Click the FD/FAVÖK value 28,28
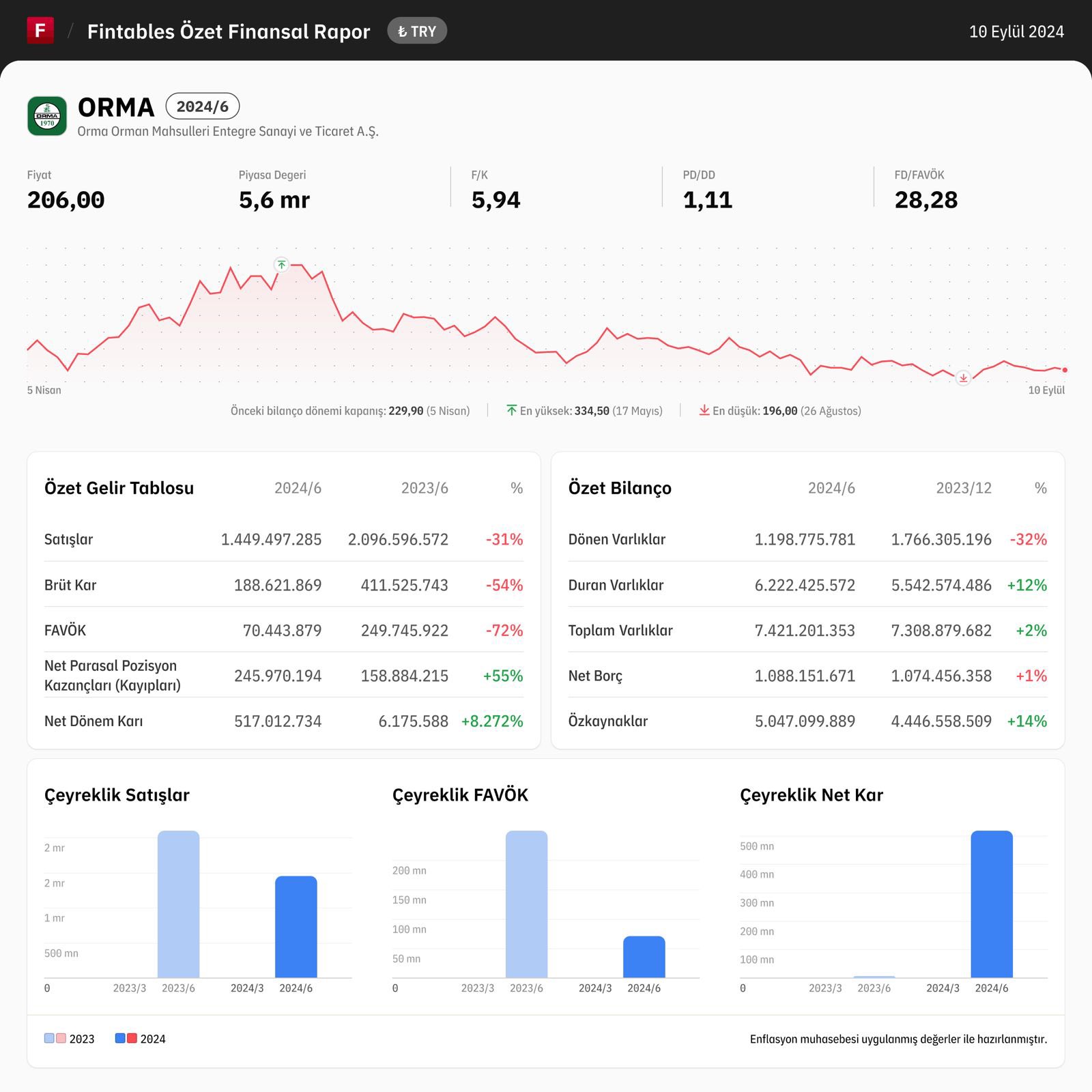This screenshot has width=1092, height=1092. tap(926, 200)
